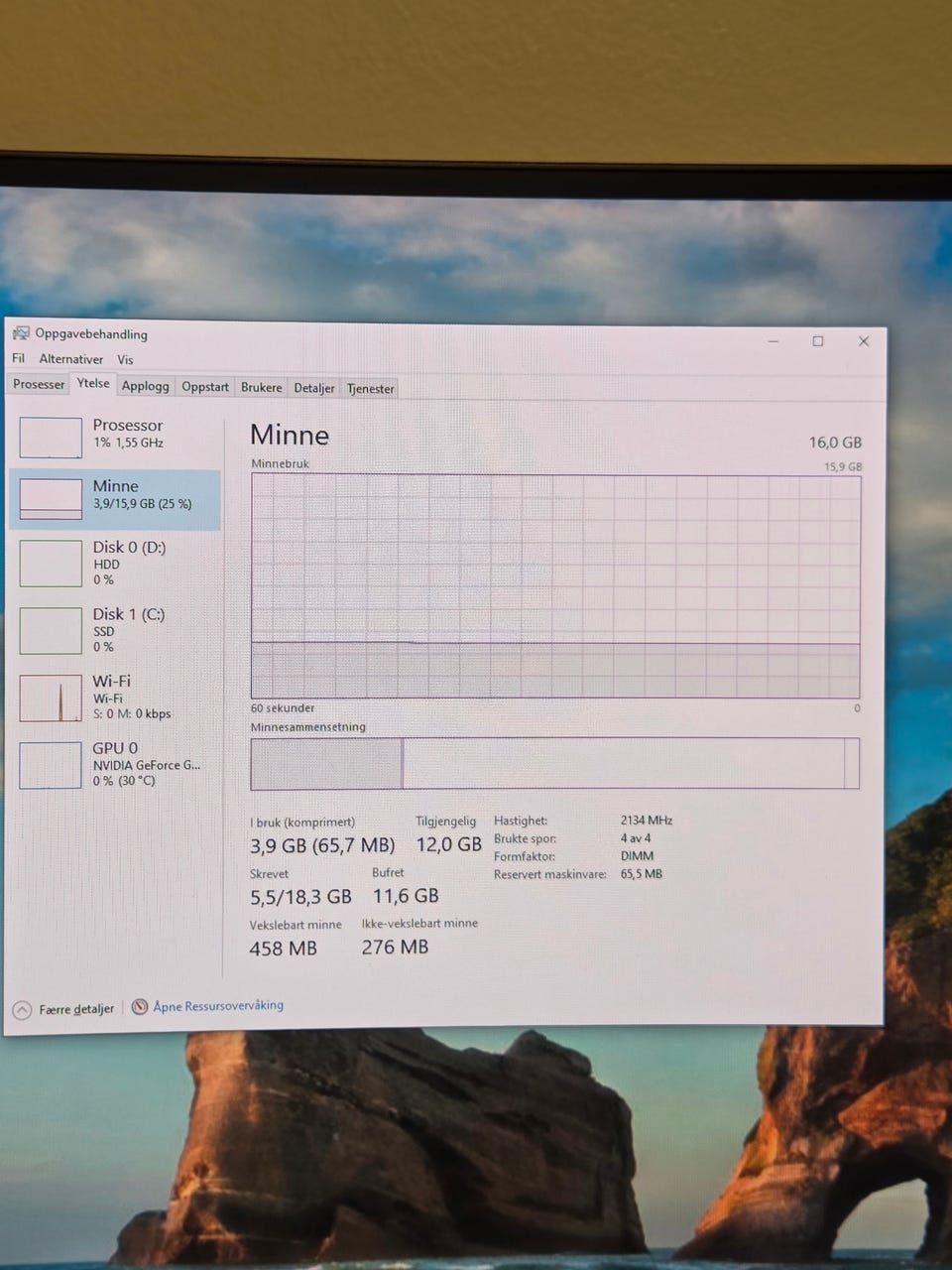Click the Brukte spor value '4 av 4'
The height and width of the screenshot is (1270, 952).
636,838
